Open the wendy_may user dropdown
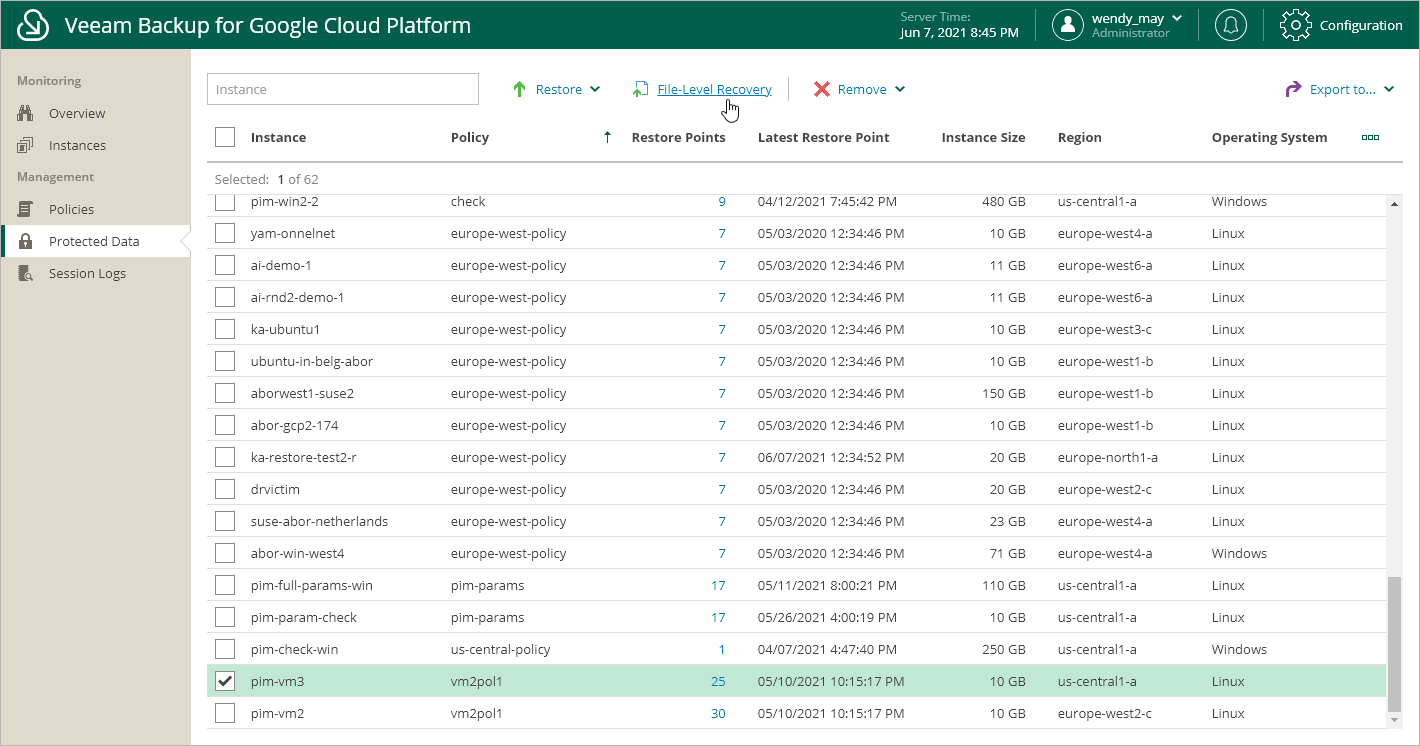Image resolution: width=1420 pixels, height=746 pixels. point(1176,18)
